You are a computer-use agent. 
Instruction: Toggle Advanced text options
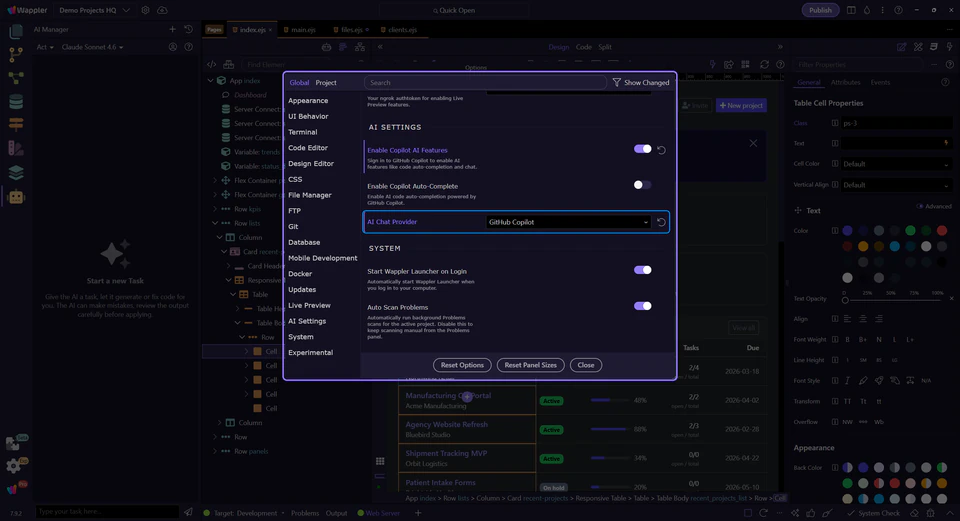934,206
